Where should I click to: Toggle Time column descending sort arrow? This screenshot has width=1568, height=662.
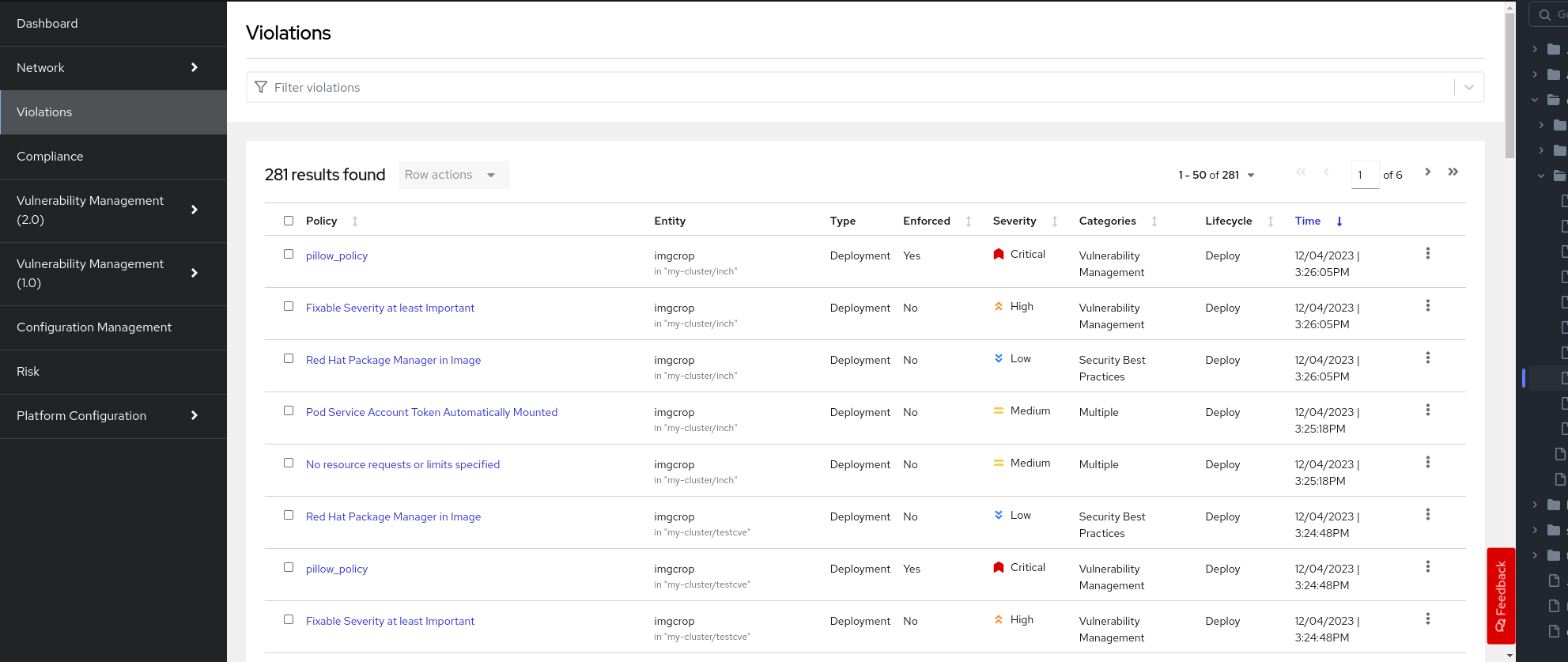pos(1339,221)
